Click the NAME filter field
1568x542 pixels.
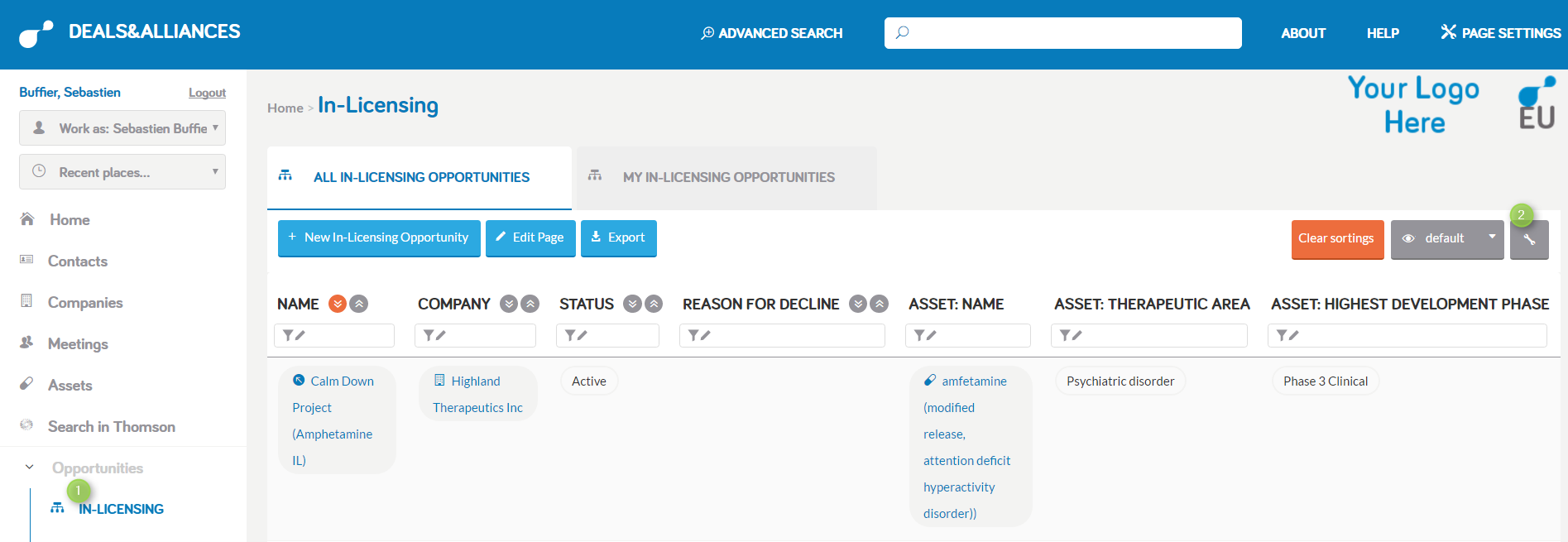(334, 335)
